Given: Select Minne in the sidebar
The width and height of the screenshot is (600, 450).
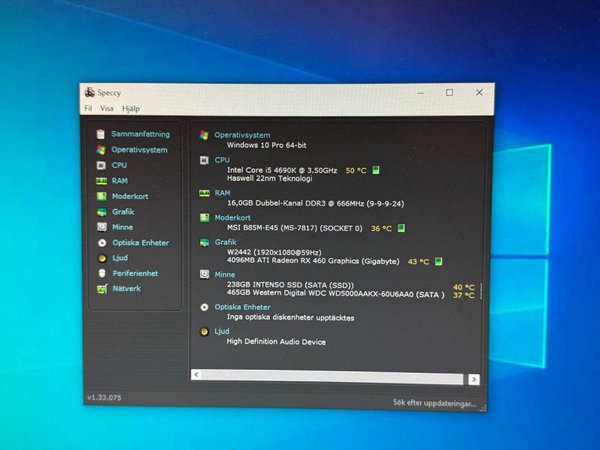Looking at the screenshot, I should [x=122, y=227].
